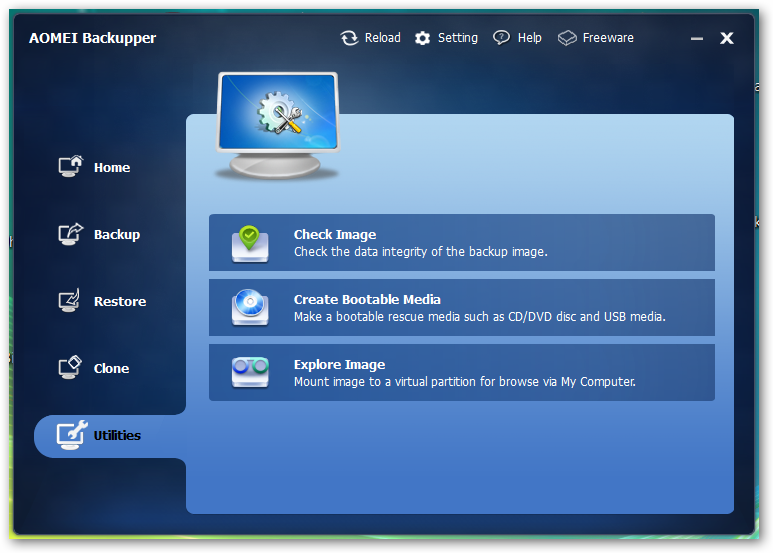
Task: Select the Clone tab label
Action: pos(111,368)
